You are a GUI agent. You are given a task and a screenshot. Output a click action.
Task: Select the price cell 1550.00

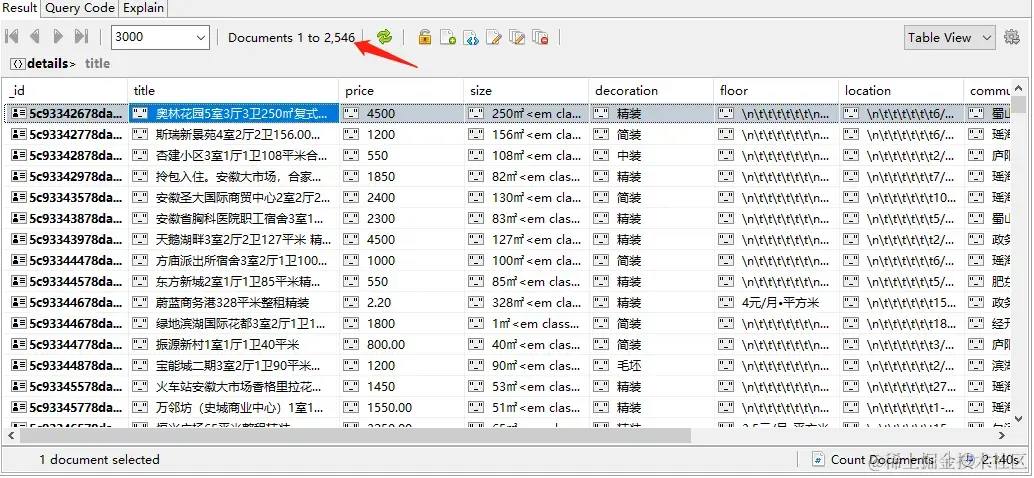(402, 407)
